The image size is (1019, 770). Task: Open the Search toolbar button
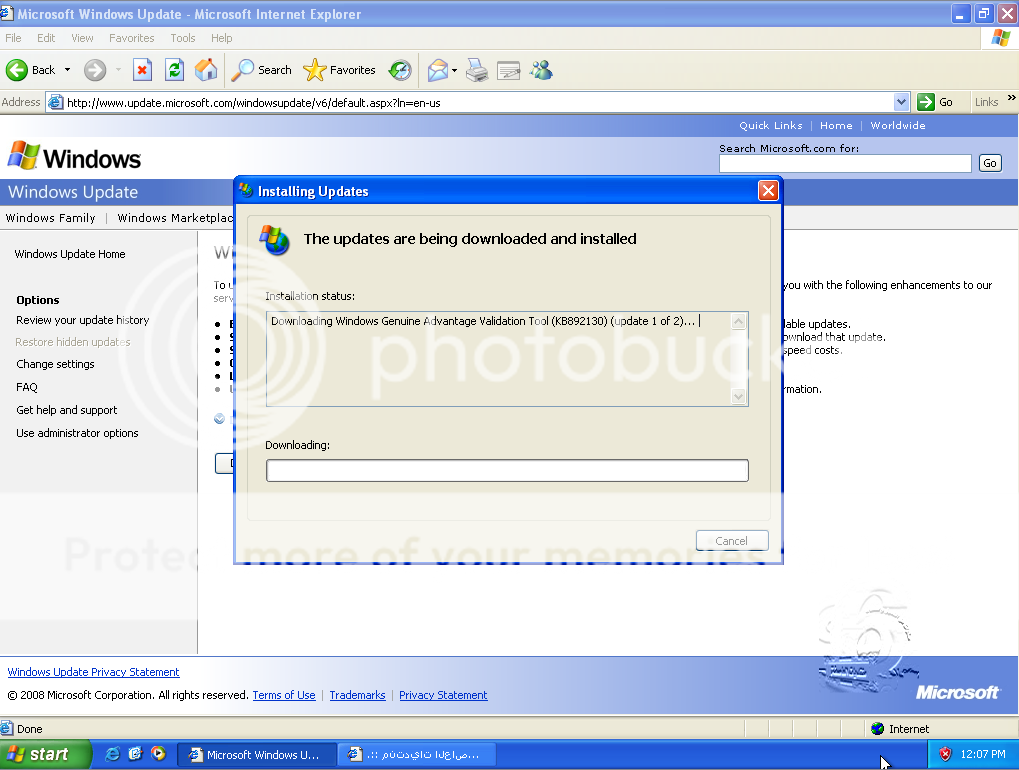[x=261, y=70]
